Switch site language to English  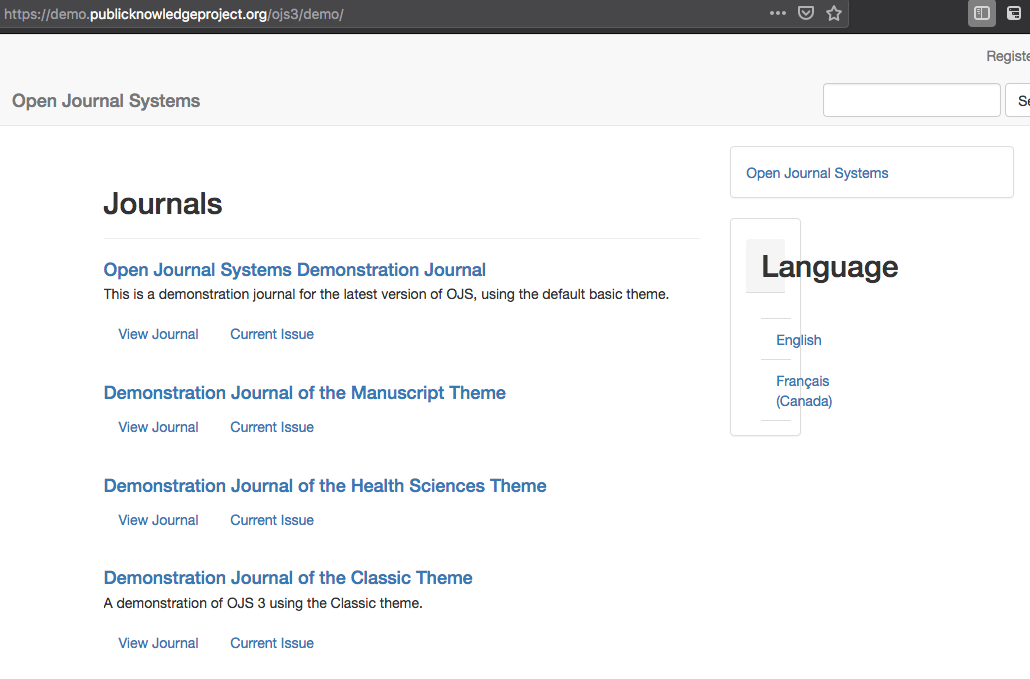click(x=798, y=340)
